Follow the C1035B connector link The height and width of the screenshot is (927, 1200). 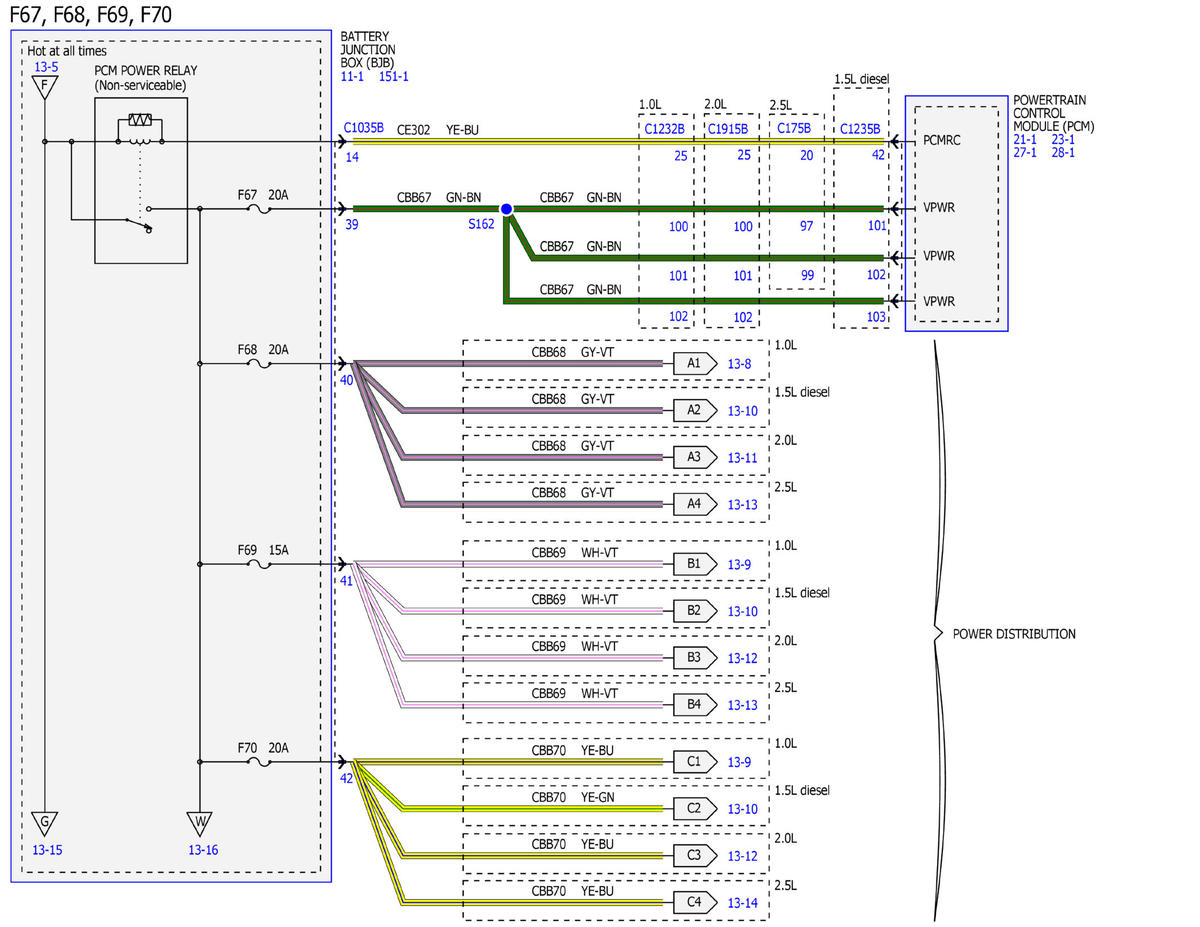click(x=364, y=128)
